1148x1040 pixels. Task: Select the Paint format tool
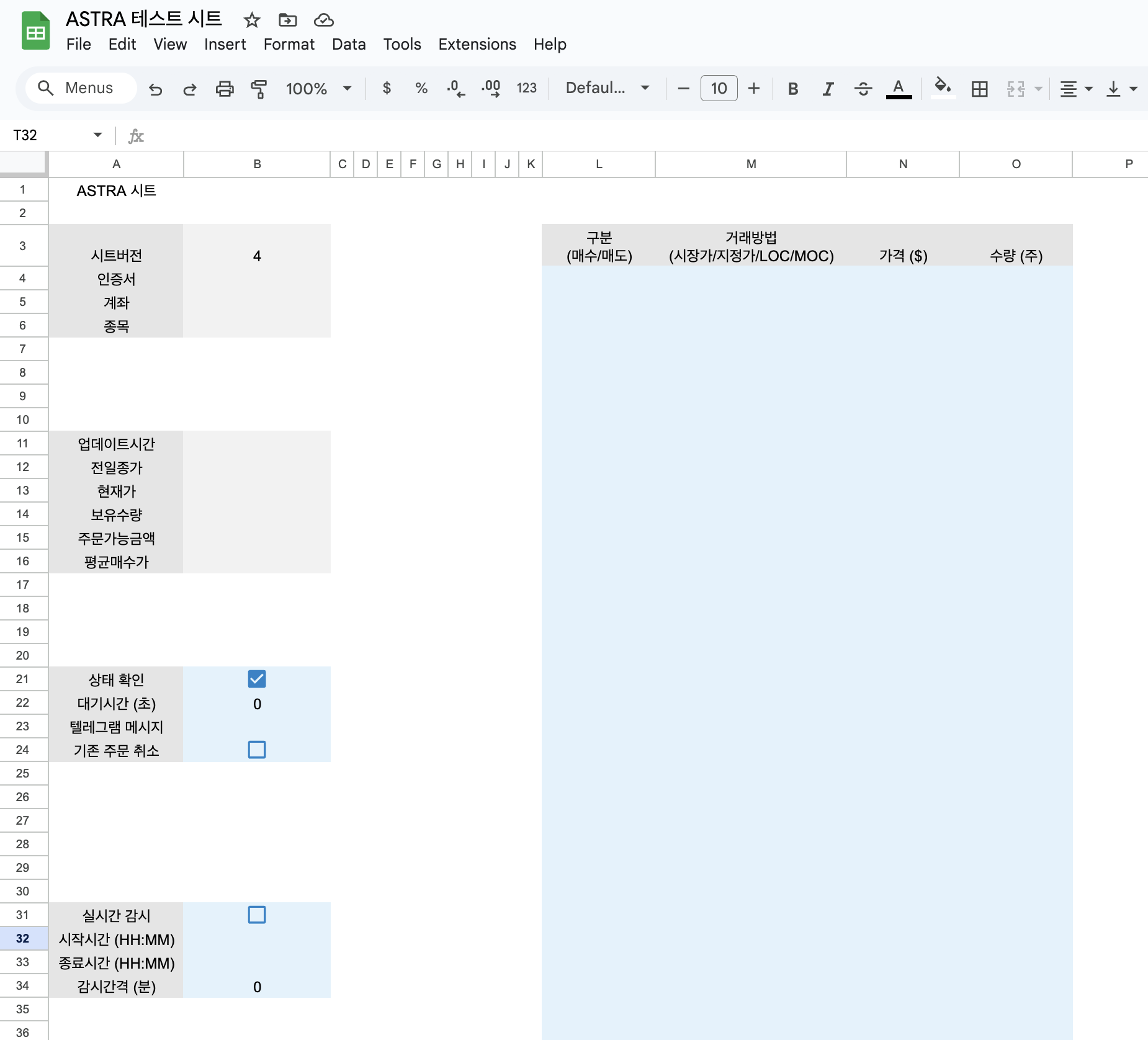coord(259,89)
